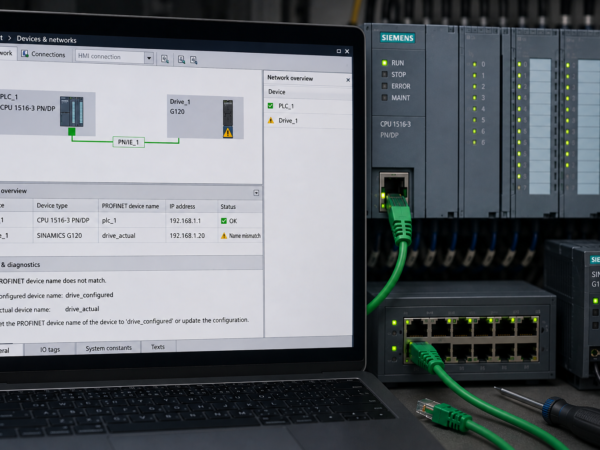Click the warning triangle on Drive_1 device

click(228, 133)
